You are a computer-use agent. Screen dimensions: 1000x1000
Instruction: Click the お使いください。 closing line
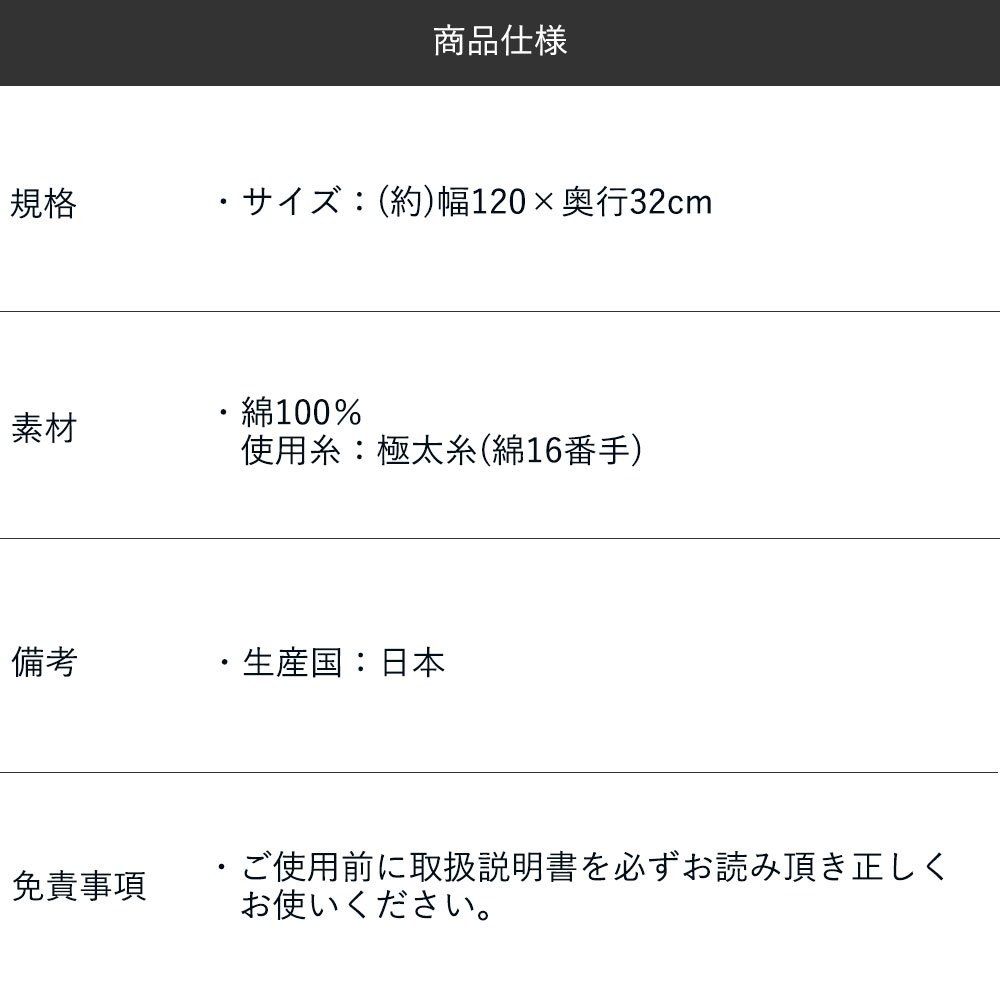367,907
